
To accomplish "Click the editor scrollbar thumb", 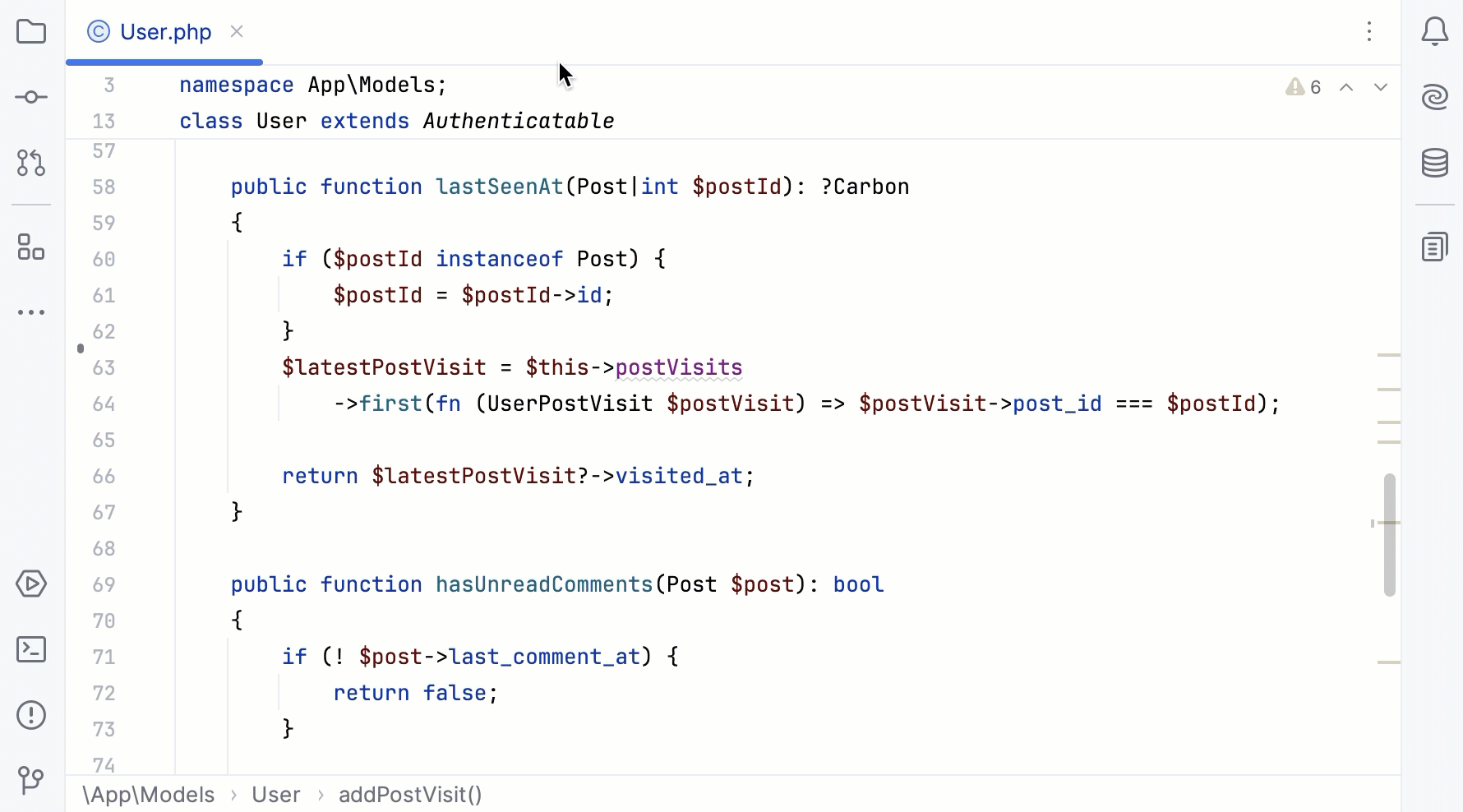I will [1390, 534].
